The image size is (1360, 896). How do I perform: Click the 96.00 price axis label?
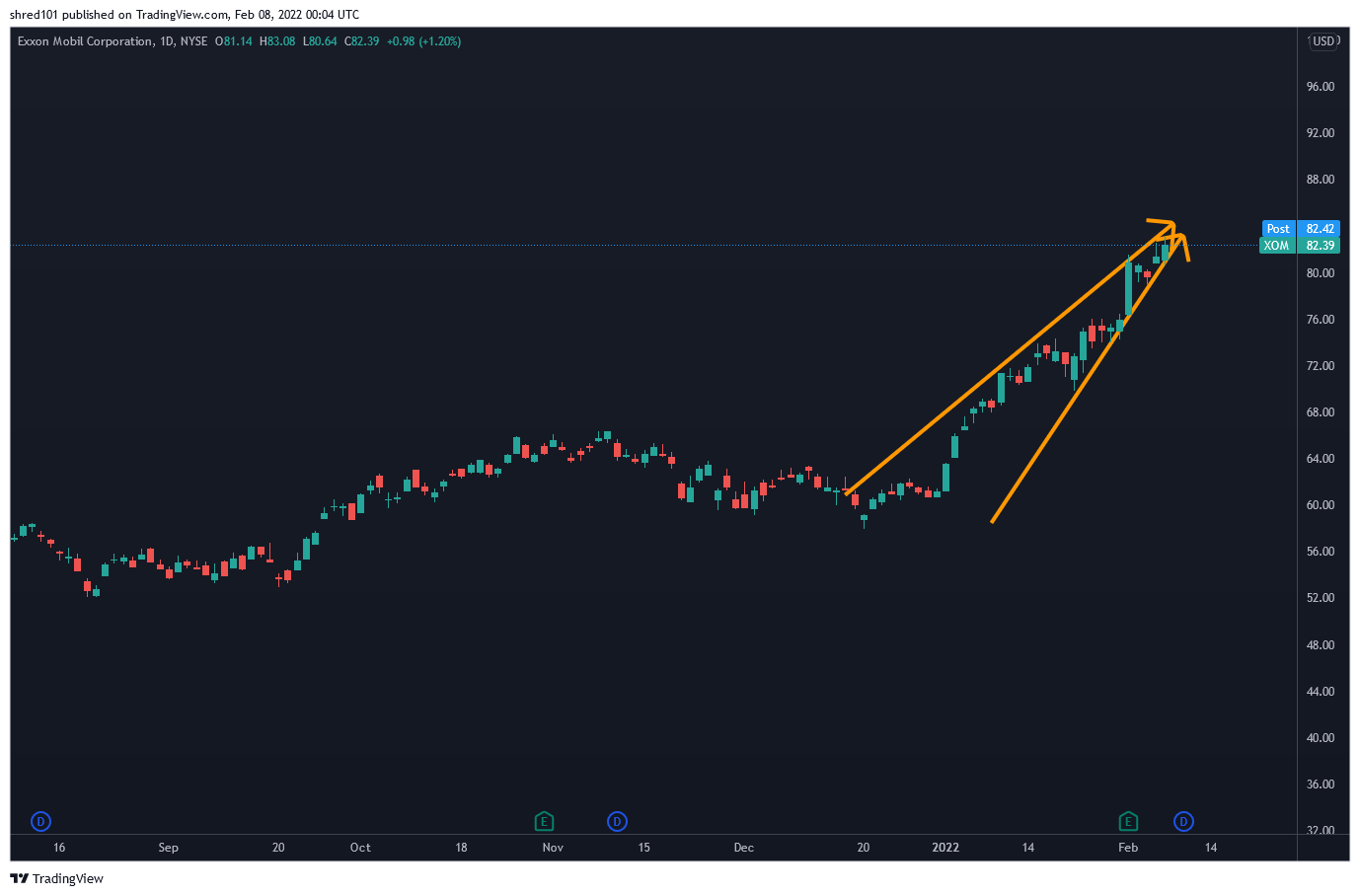pyautogui.click(x=1321, y=87)
